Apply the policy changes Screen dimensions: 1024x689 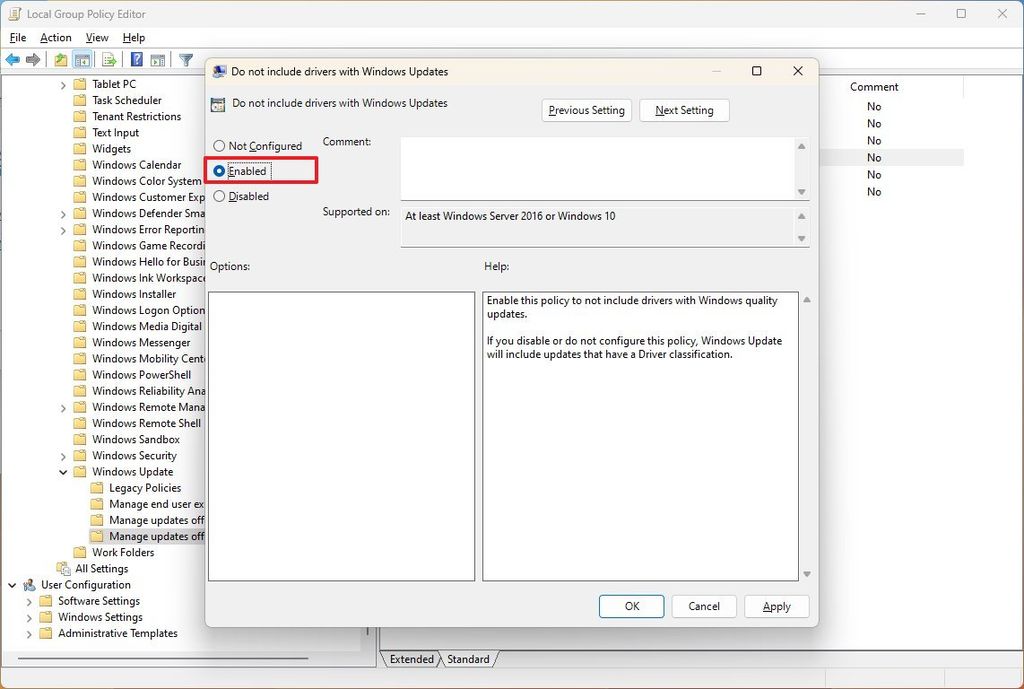[x=776, y=606]
